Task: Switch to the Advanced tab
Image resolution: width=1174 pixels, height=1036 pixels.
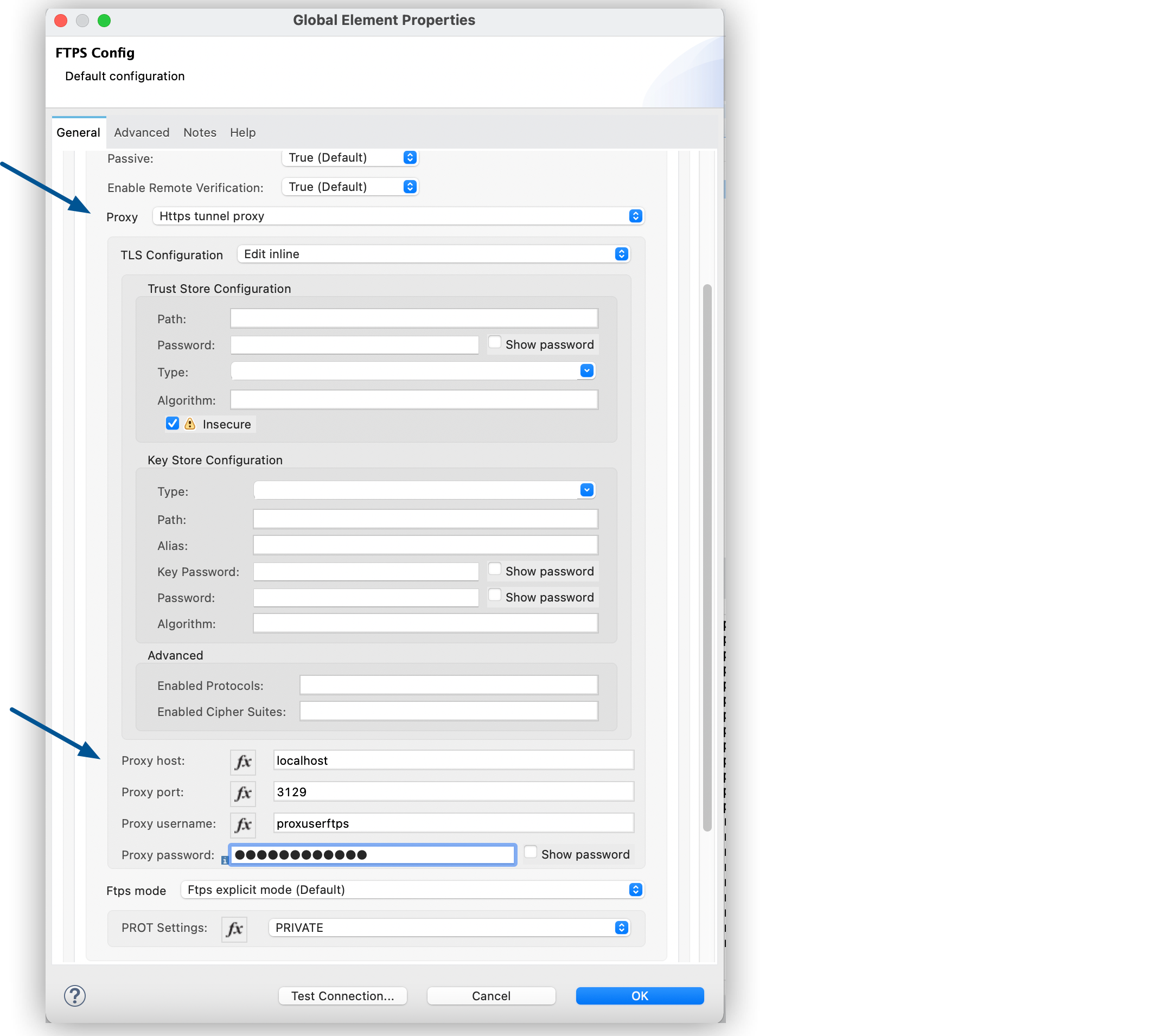Action: [x=142, y=131]
